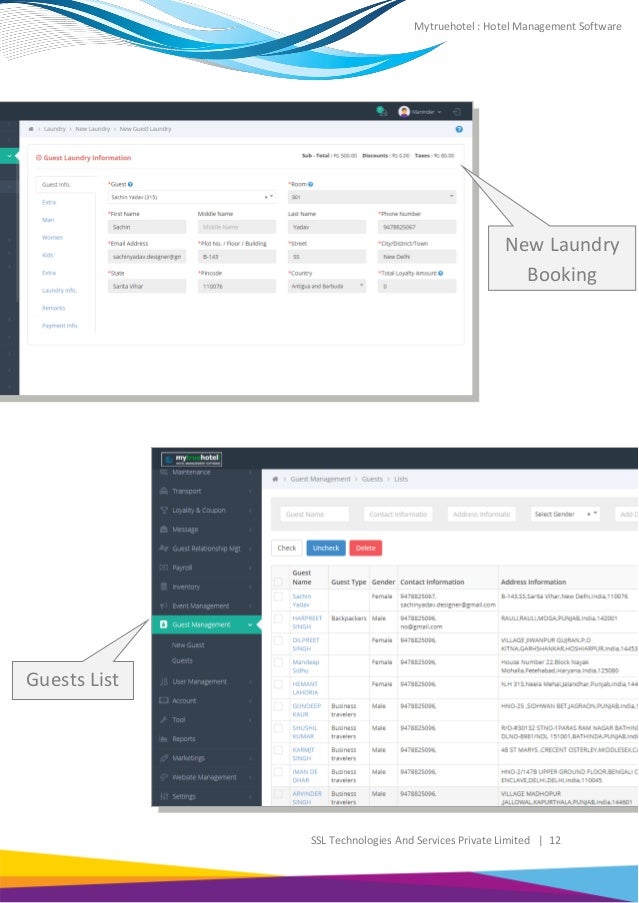Click the logout icon in top bar
Screen dimensions: 639x903
click(457, 112)
